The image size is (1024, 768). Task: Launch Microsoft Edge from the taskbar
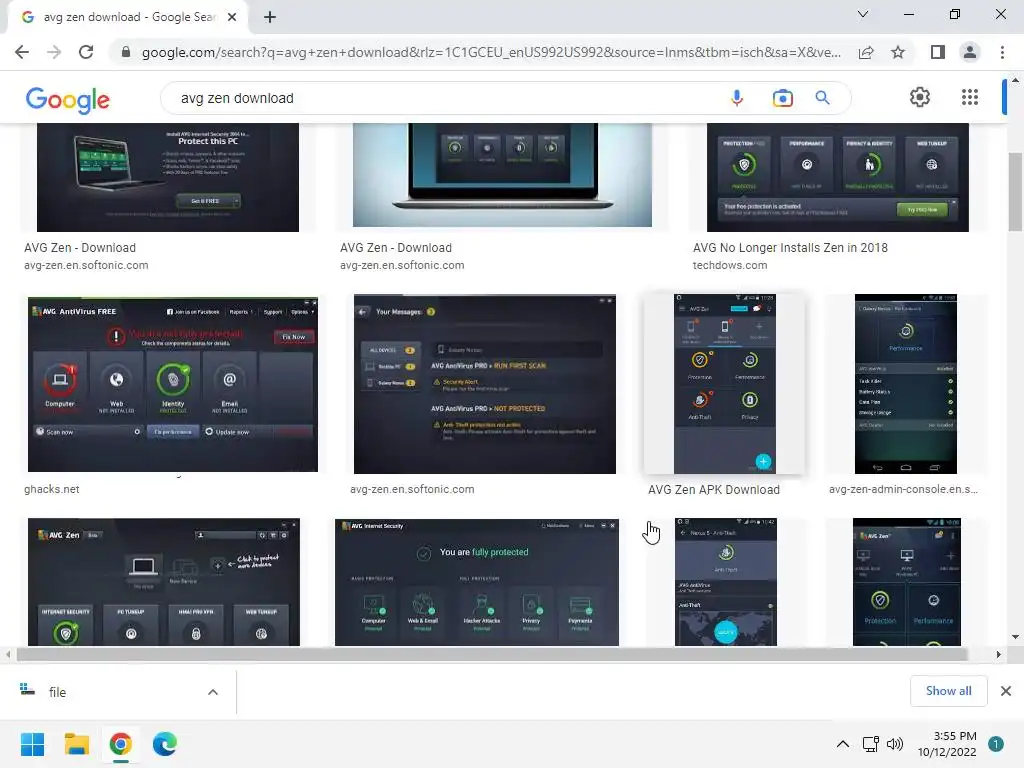(165, 744)
